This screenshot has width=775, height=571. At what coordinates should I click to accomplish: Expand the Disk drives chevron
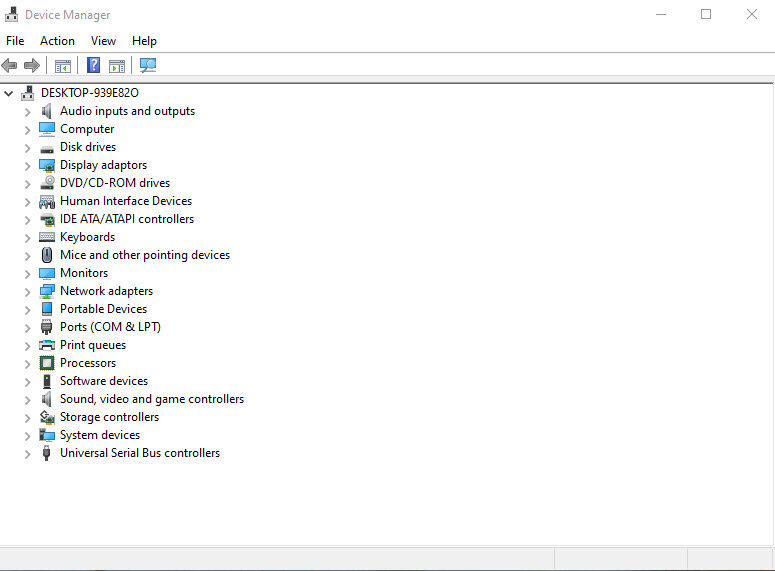coord(28,148)
